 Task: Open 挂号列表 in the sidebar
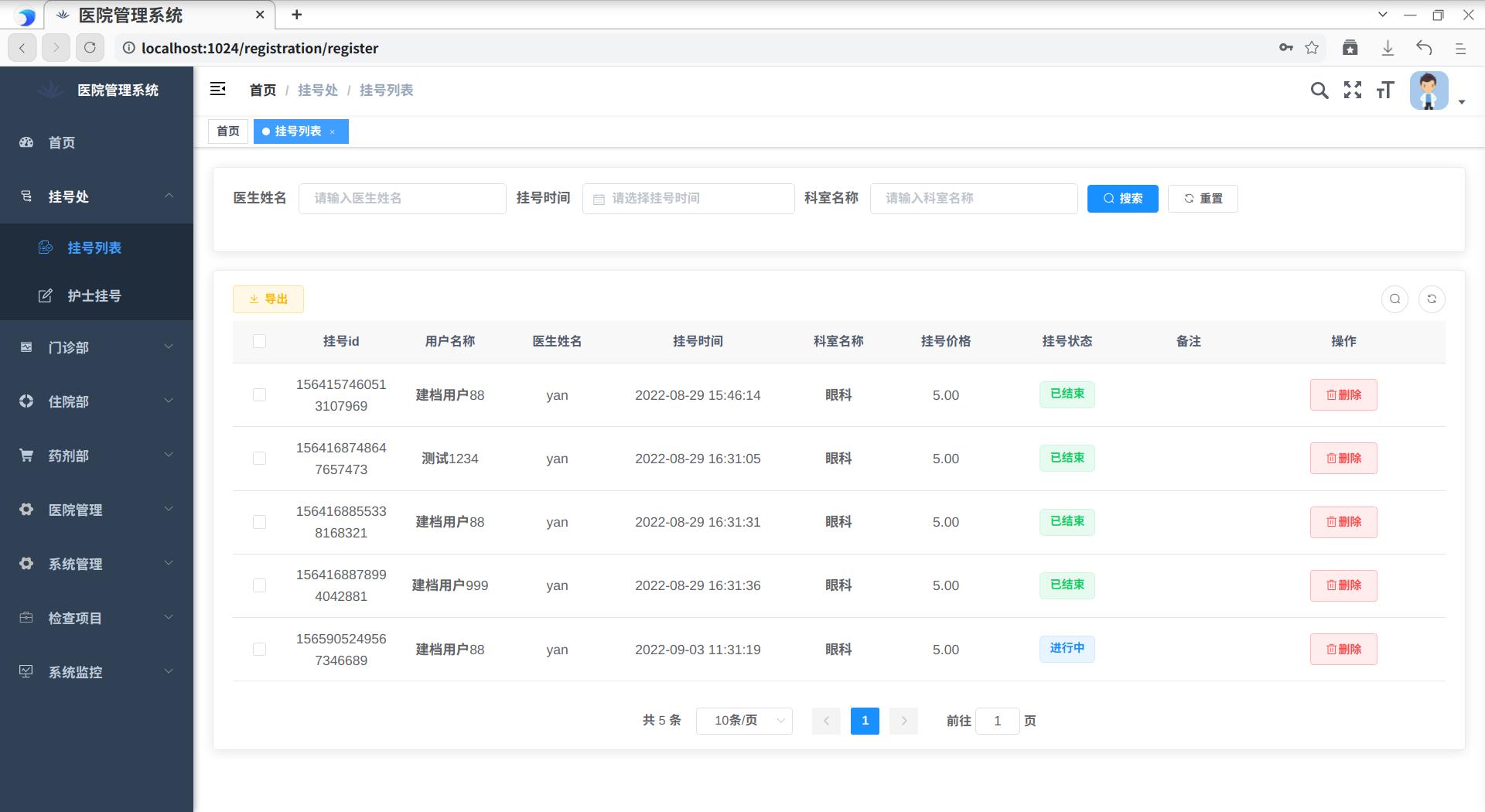(97, 247)
